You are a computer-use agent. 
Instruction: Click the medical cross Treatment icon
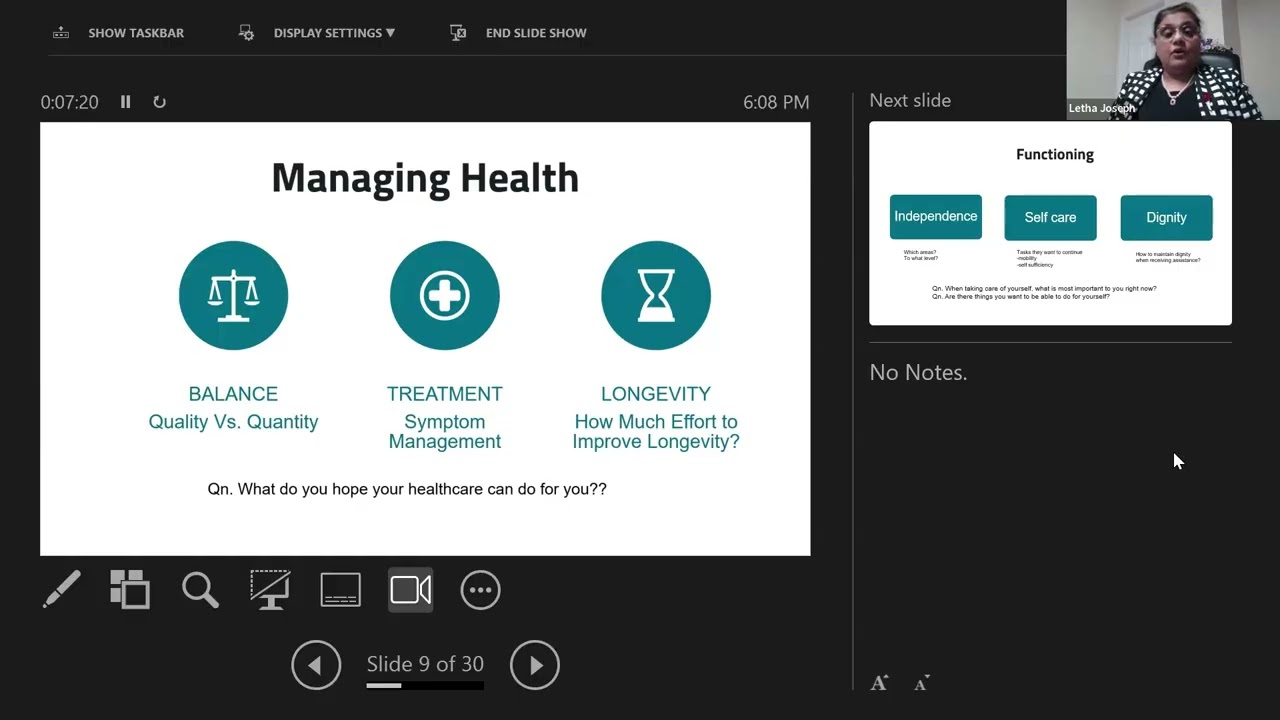point(445,295)
